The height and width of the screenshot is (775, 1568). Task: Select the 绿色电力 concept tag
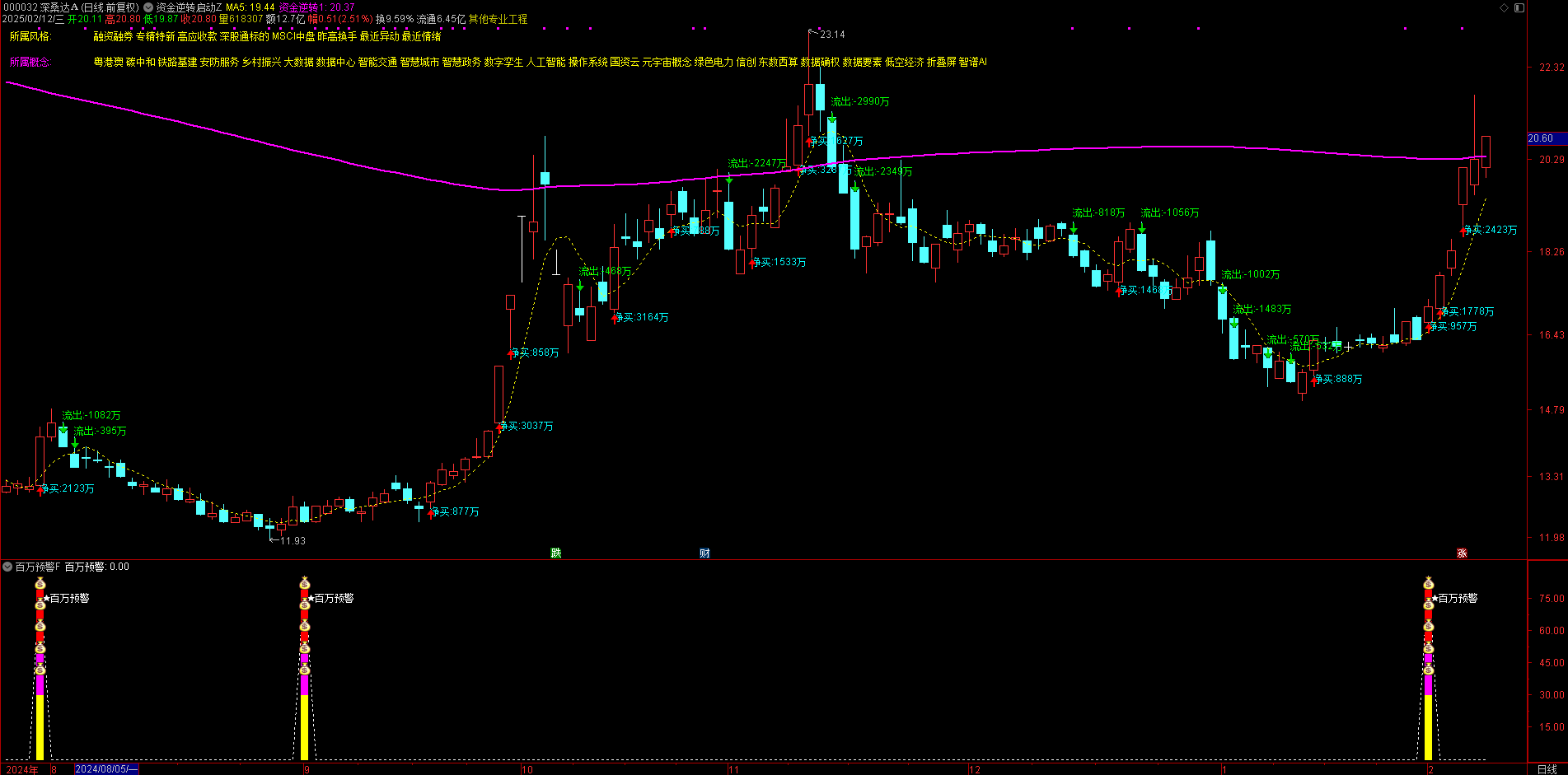coord(714,62)
